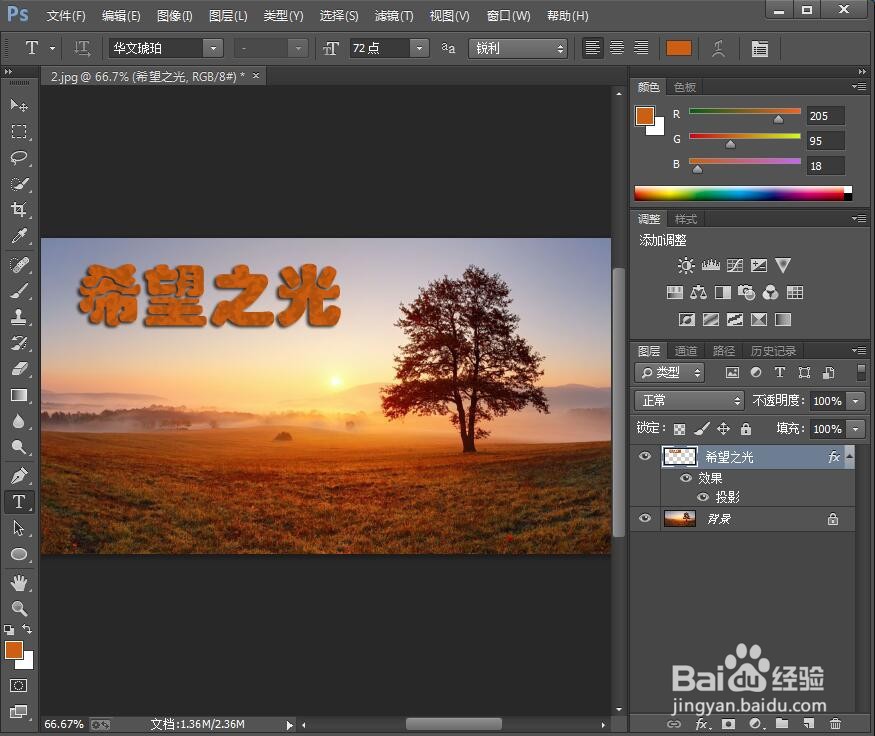This screenshot has width=875, height=736.
Task: Open the text color swatch picker
Action: [x=678, y=48]
